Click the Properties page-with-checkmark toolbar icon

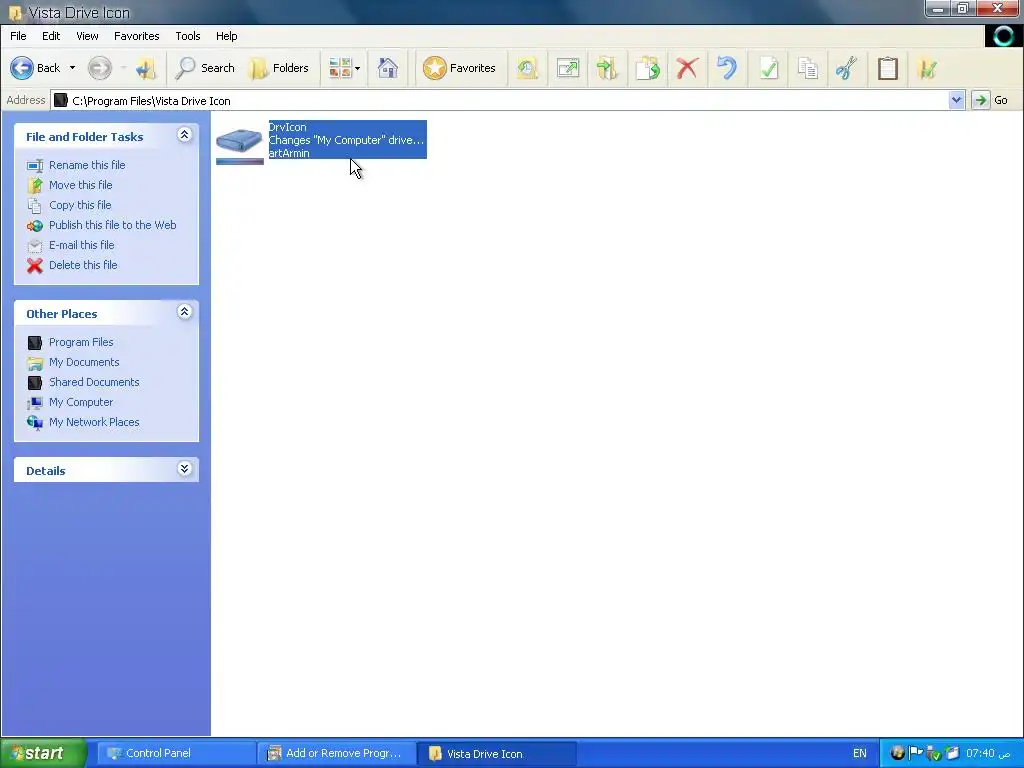point(769,68)
